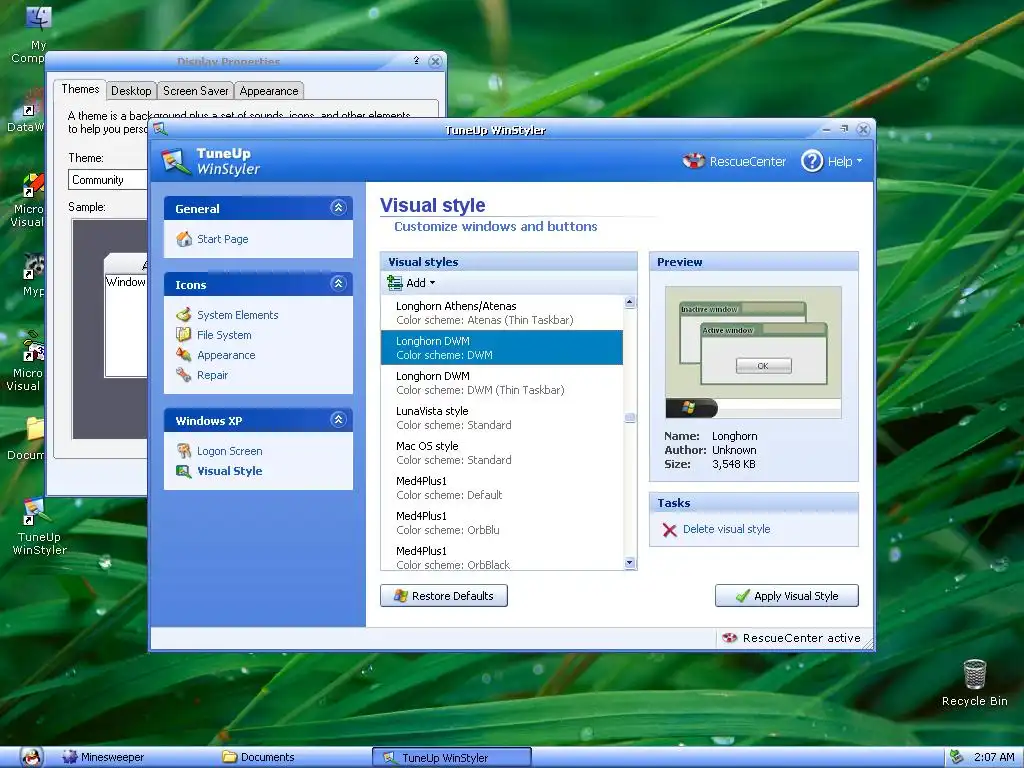Click the Start button on the taskbar
Screen dimensions: 1024x768
[31, 757]
